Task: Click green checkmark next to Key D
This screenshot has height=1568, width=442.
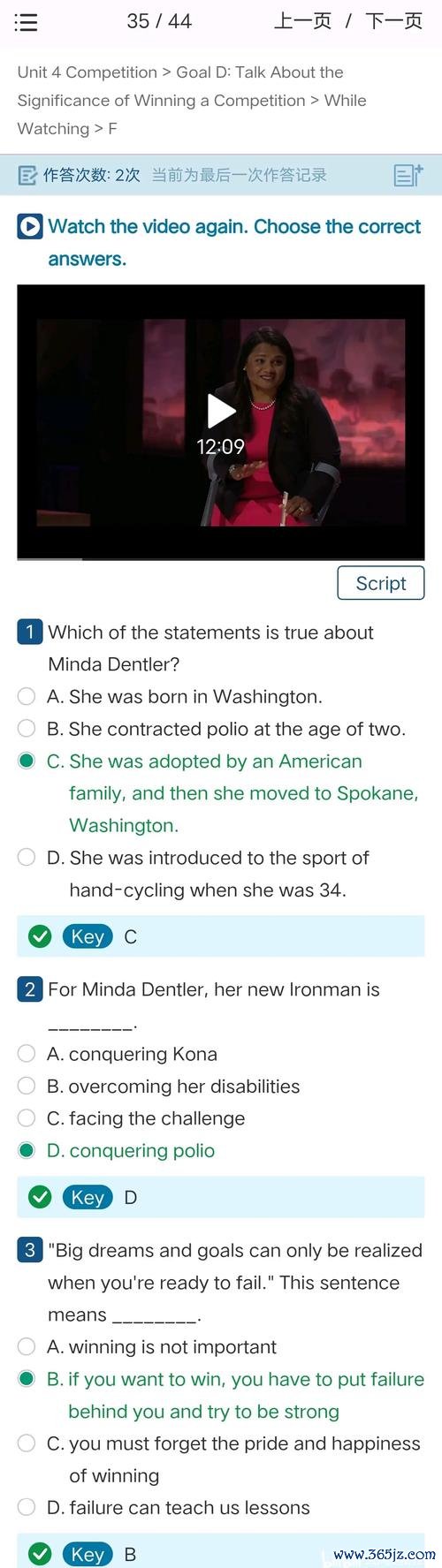Action: coord(40,1197)
